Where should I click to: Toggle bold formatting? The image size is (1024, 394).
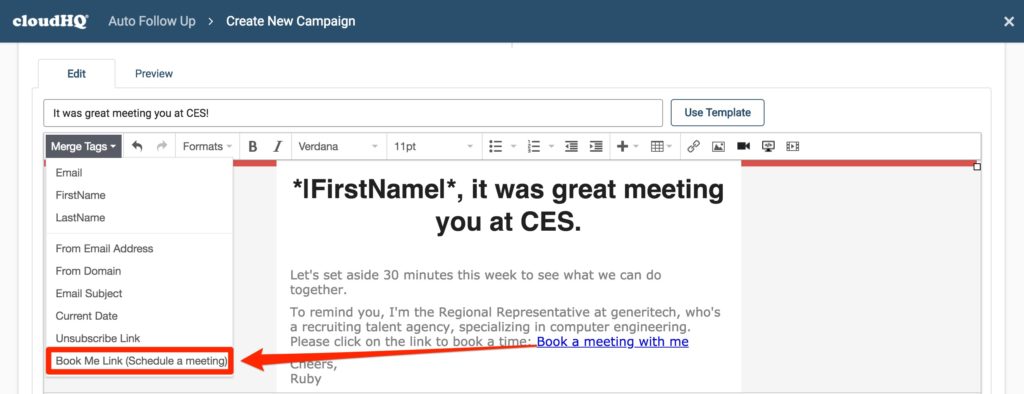pos(253,146)
